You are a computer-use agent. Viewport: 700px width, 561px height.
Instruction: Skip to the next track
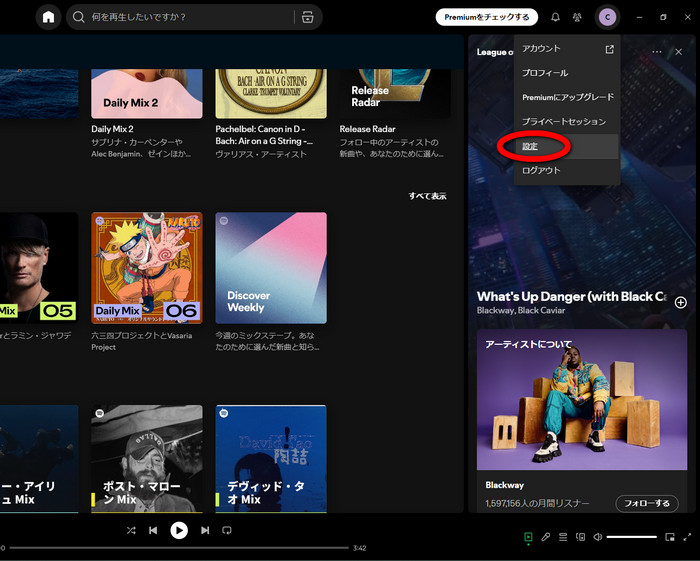205,530
